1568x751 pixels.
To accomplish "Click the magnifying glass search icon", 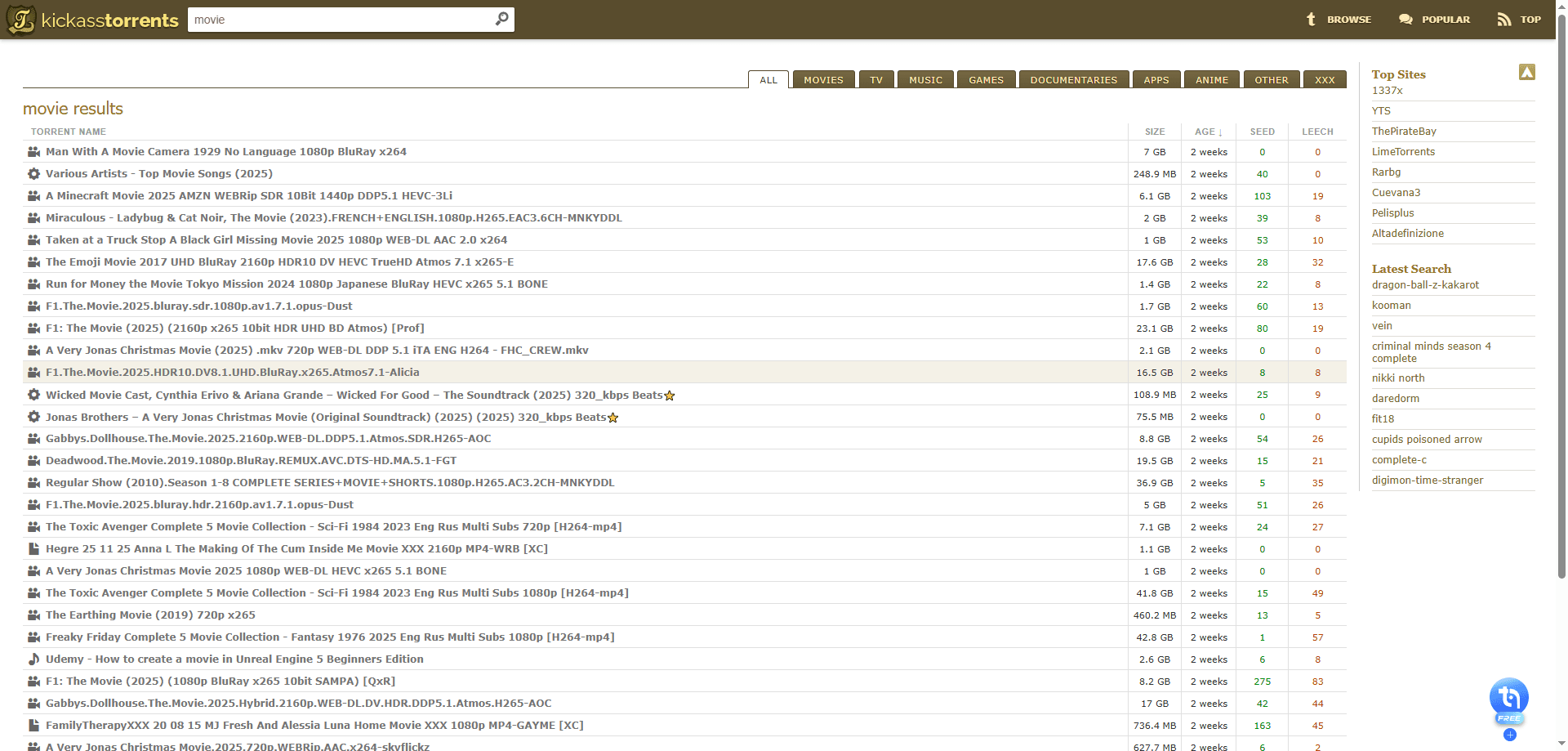I will pos(501,19).
